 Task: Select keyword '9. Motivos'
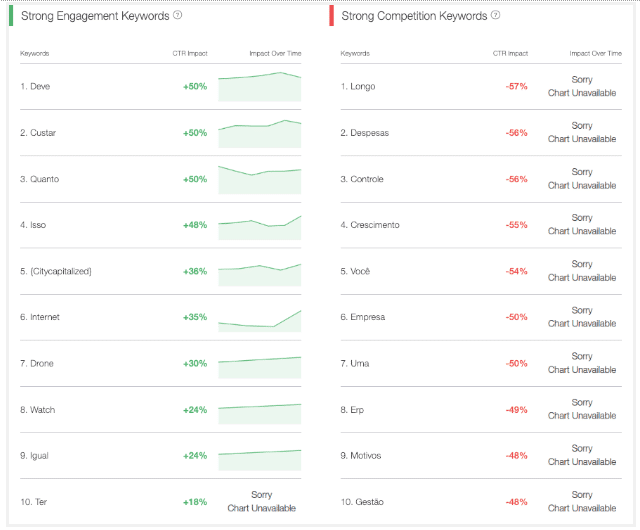click(361, 456)
